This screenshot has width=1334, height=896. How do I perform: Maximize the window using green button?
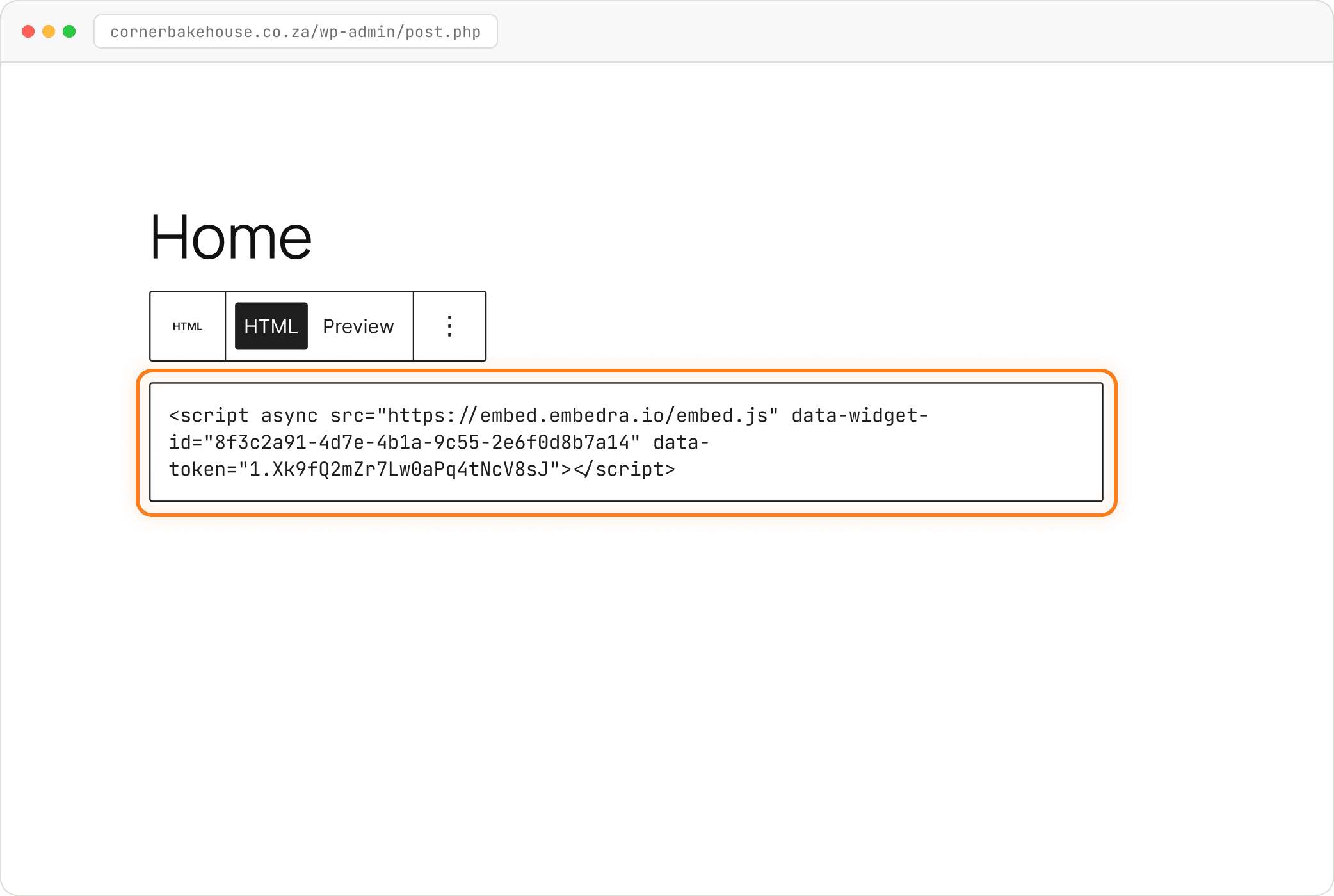(69, 31)
